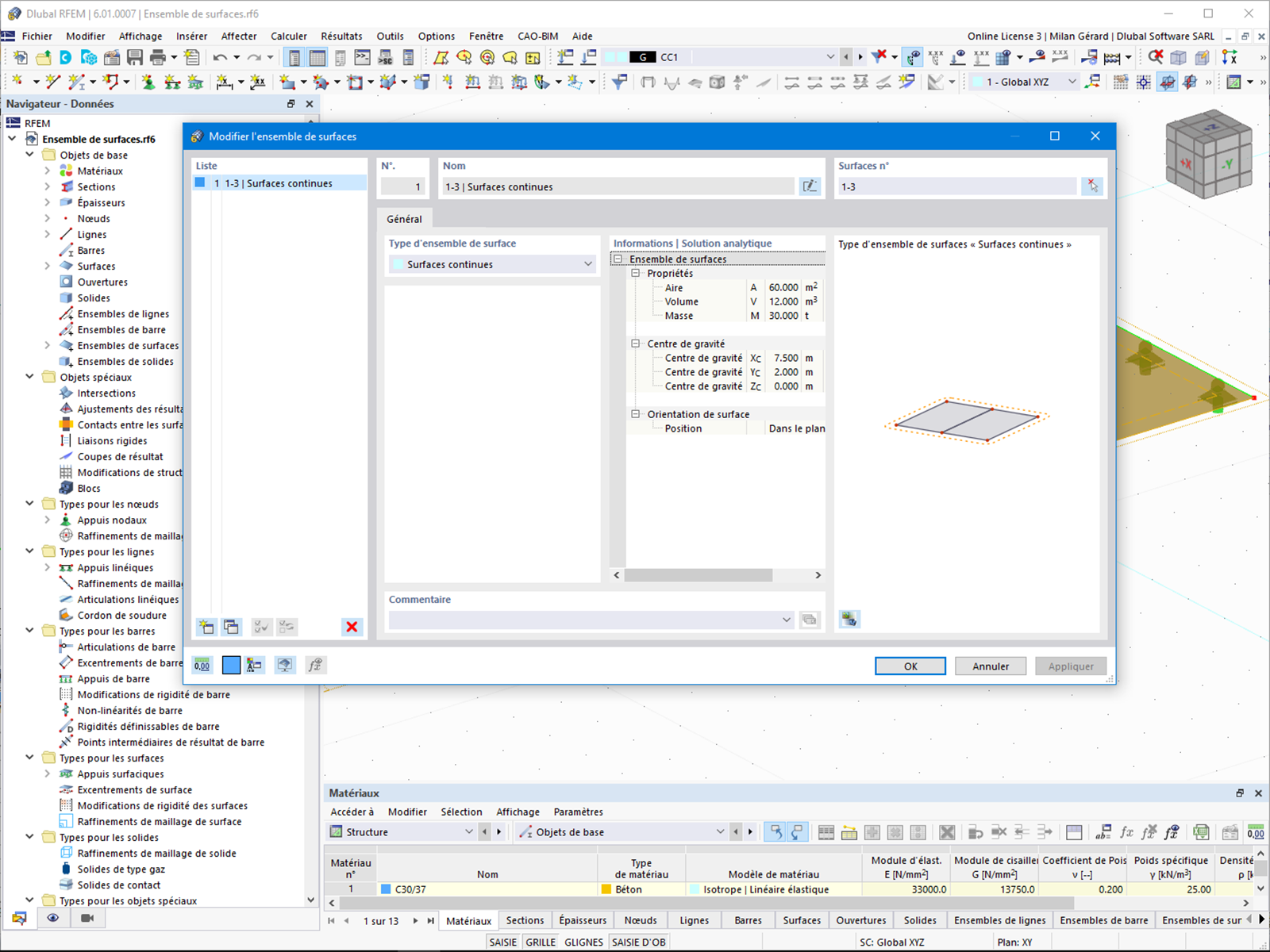
Task: Expand the Matériaux node in the Navigator
Action: point(47,171)
